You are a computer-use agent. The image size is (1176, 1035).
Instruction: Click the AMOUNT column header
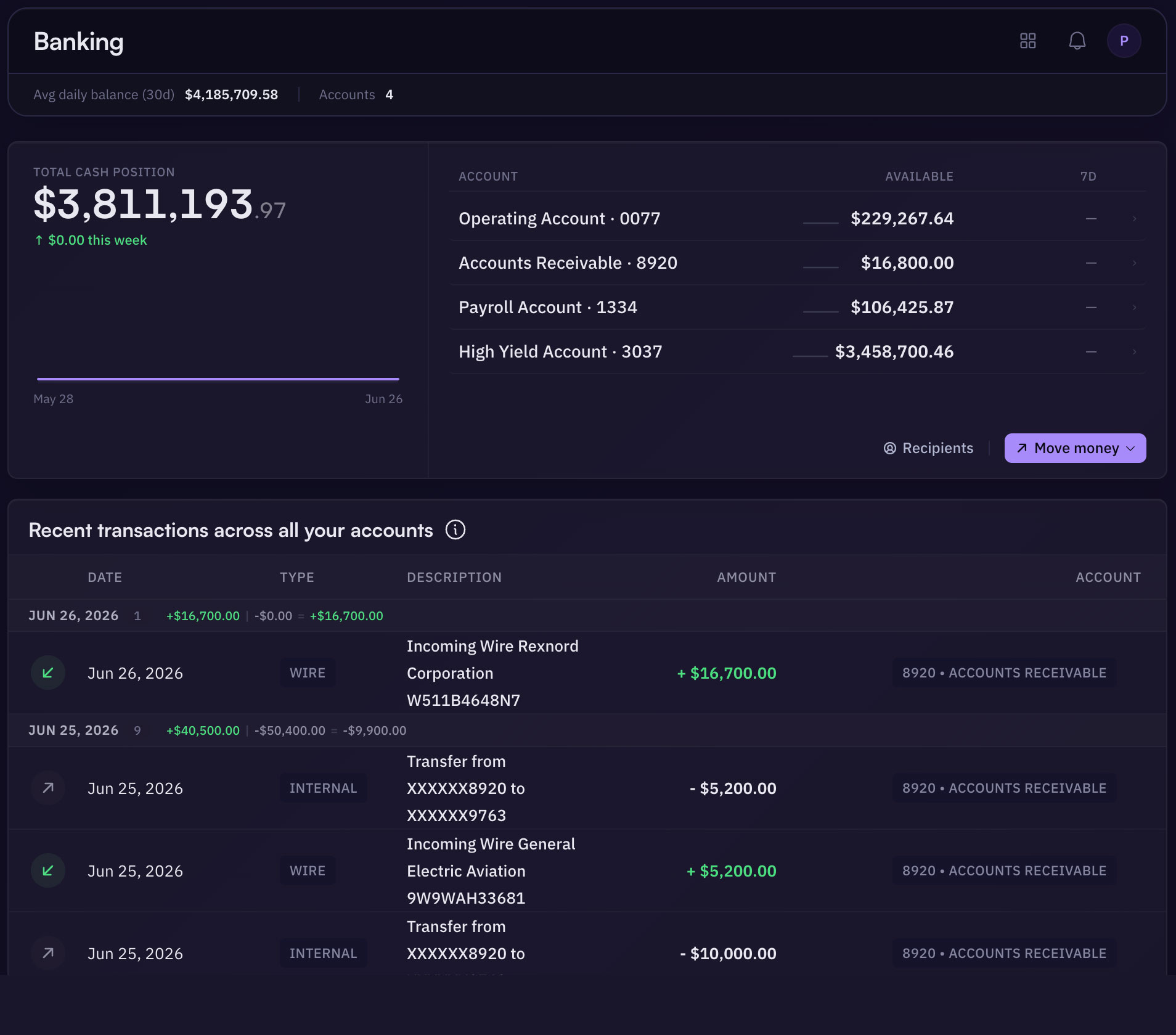[x=746, y=577]
